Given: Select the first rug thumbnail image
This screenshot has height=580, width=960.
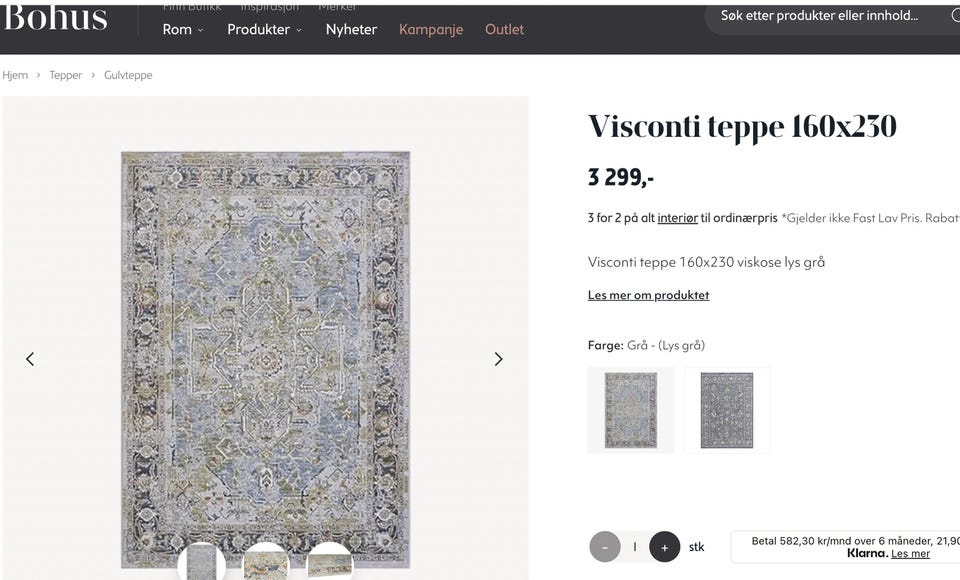Looking at the screenshot, I should [201, 562].
